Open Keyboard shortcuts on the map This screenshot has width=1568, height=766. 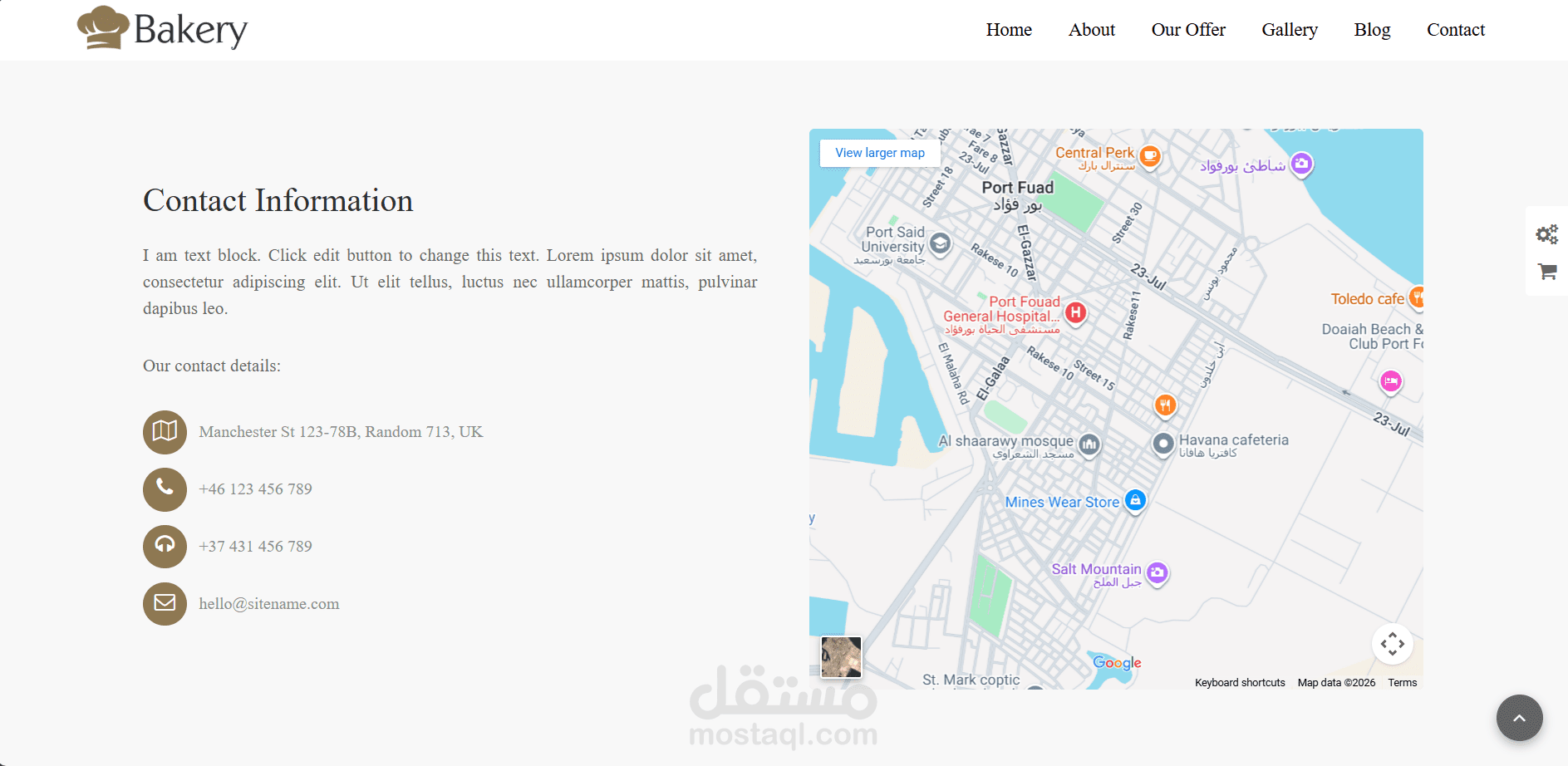click(1240, 683)
